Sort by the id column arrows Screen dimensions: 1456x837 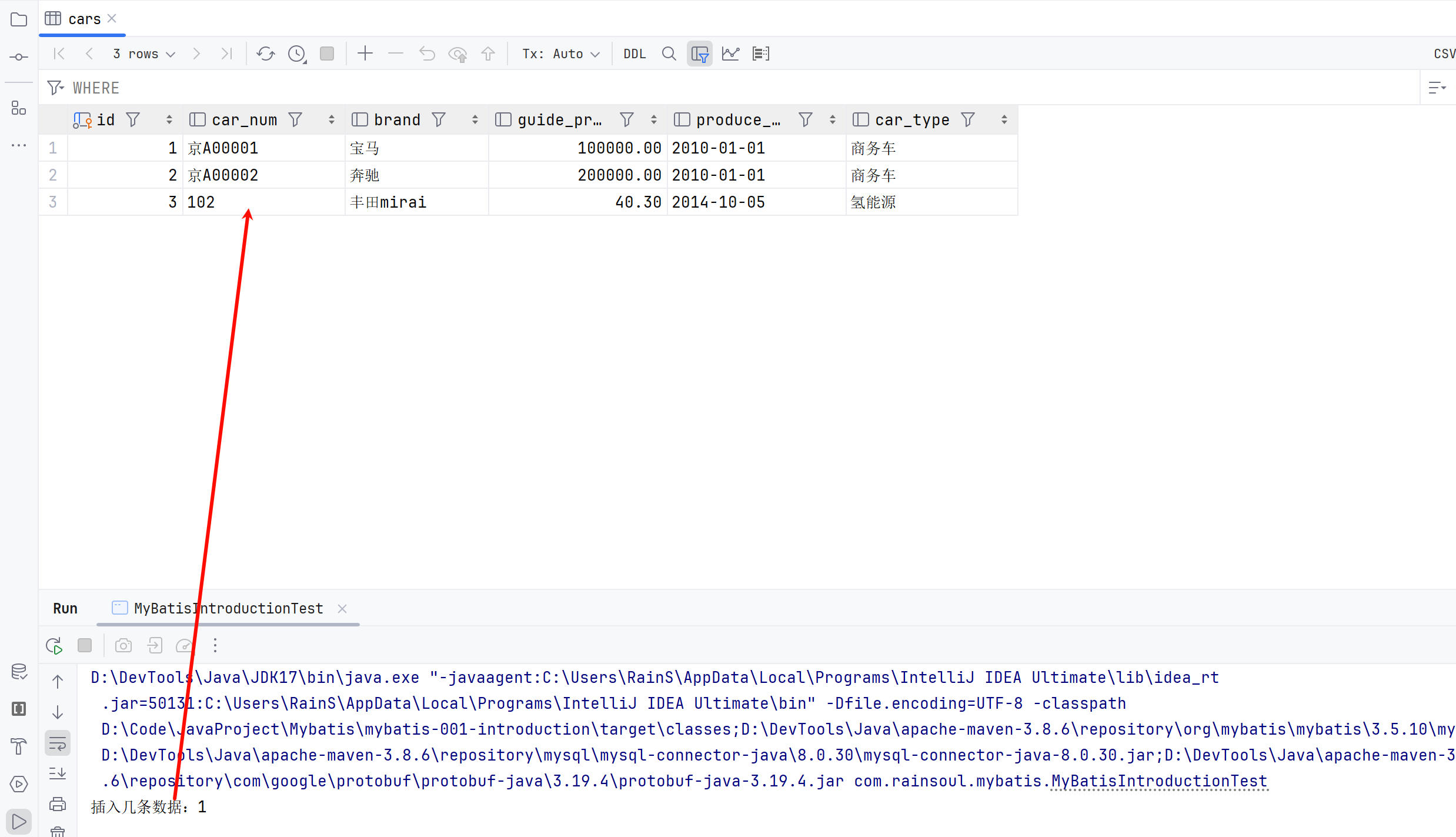pyautogui.click(x=169, y=120)
